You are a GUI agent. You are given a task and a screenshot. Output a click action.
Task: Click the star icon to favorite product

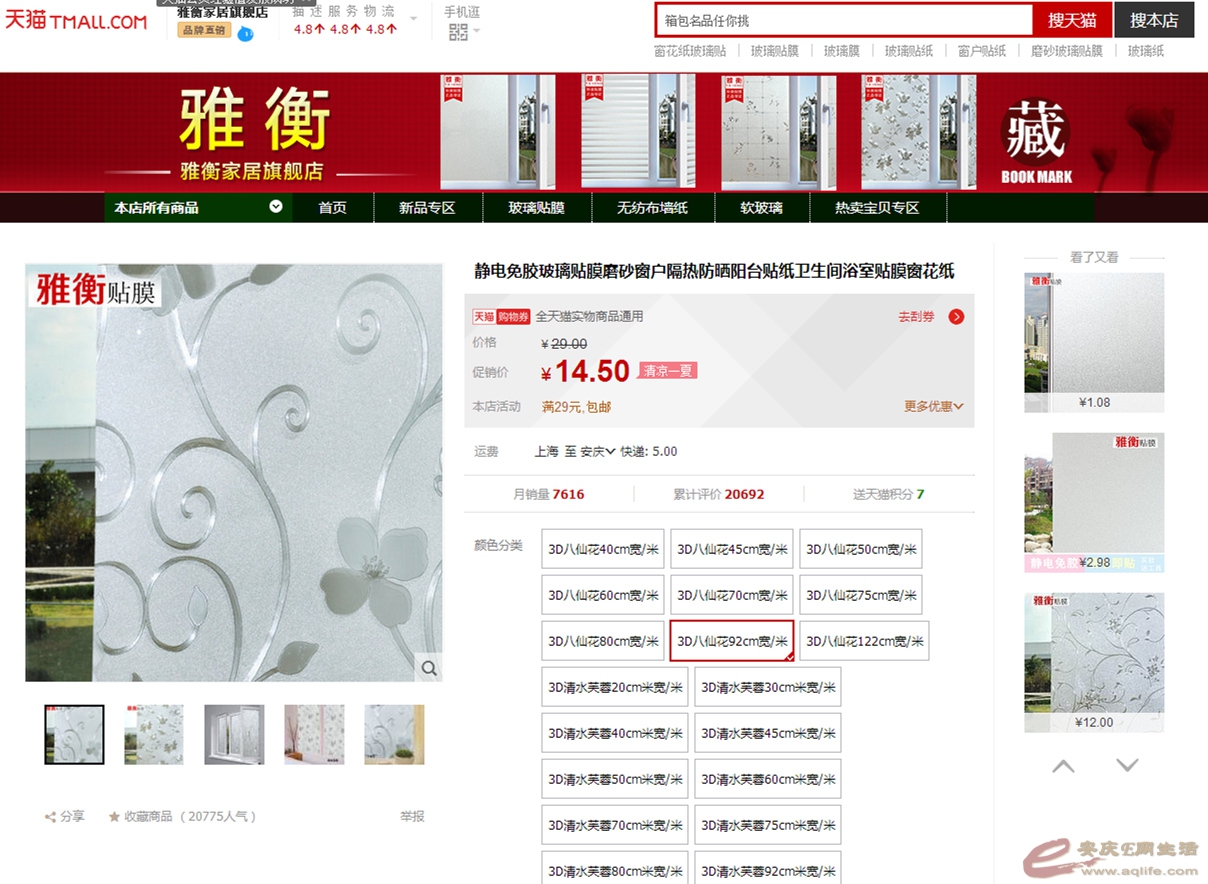tap(114, 817)
